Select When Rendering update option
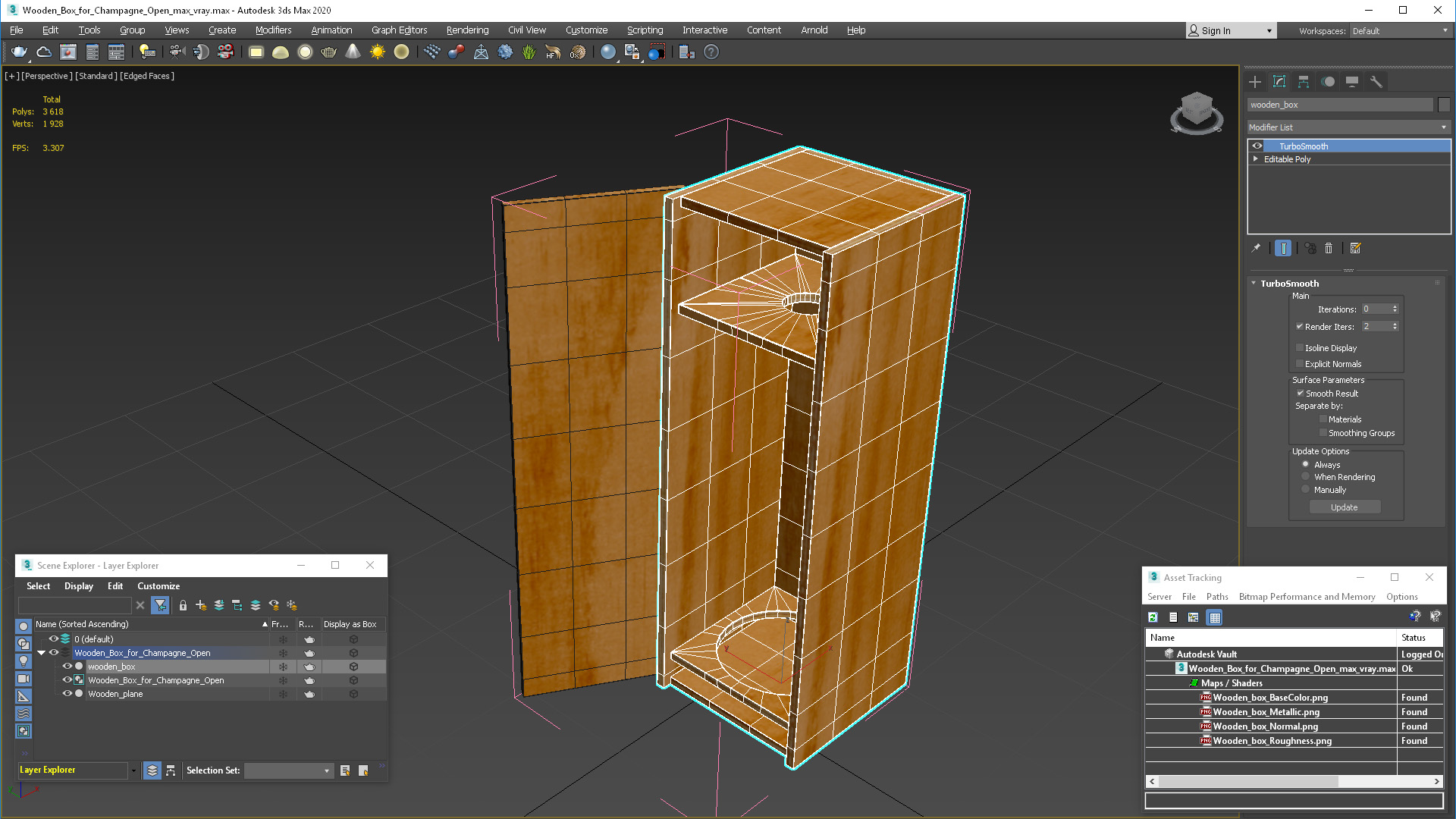Image resolution: width=1456 pixels, height=819 pixels. [x=1306, y=477]
